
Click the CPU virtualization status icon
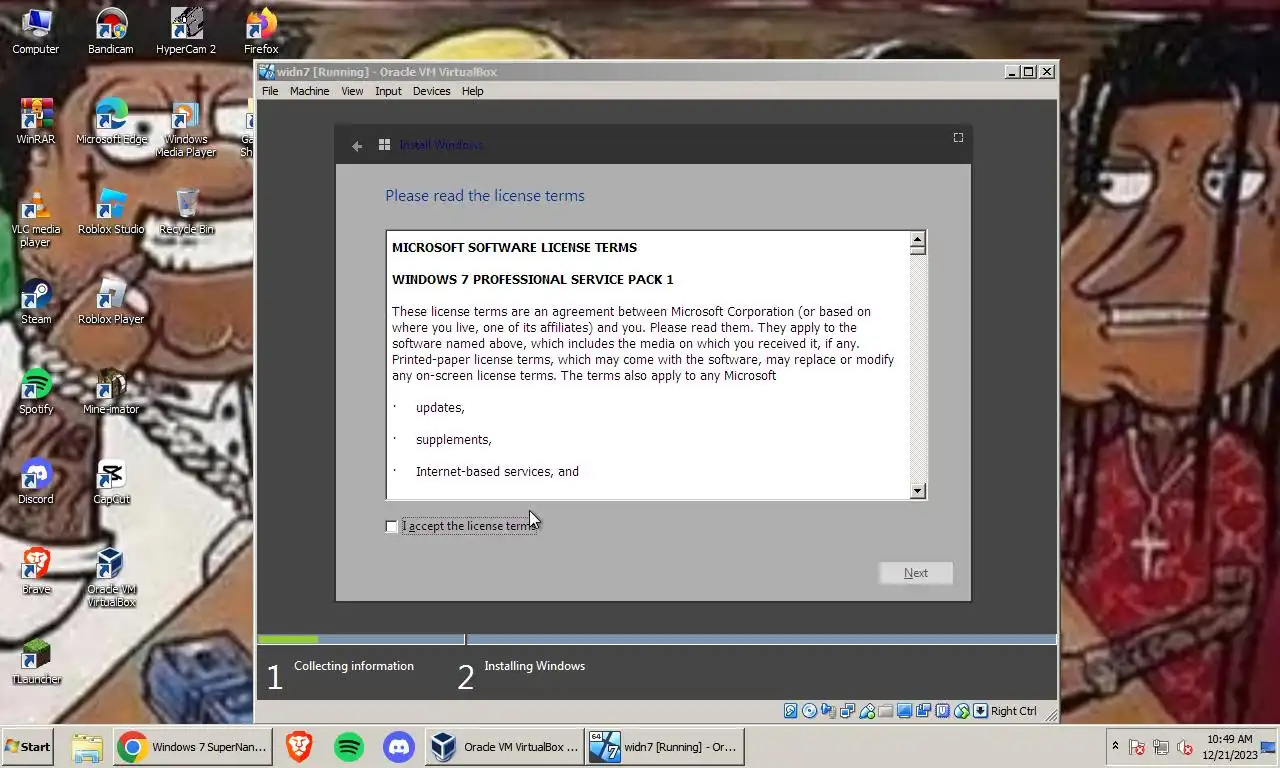[x=942, y=711]
